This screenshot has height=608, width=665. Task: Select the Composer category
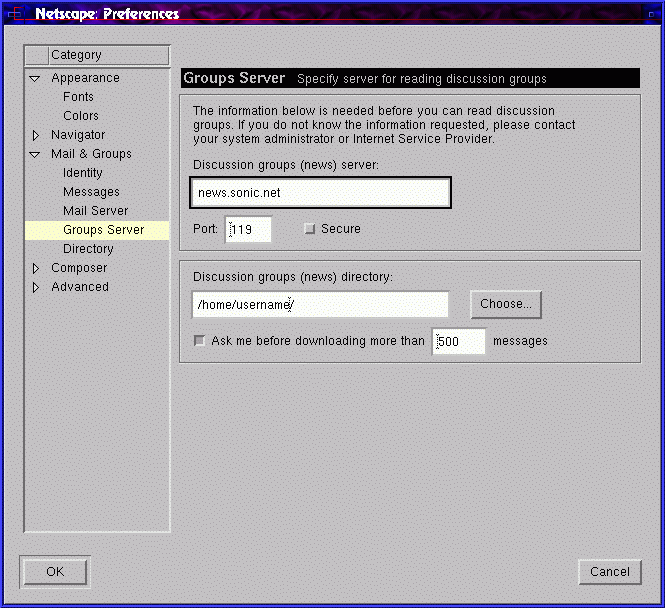pos(79,268)
